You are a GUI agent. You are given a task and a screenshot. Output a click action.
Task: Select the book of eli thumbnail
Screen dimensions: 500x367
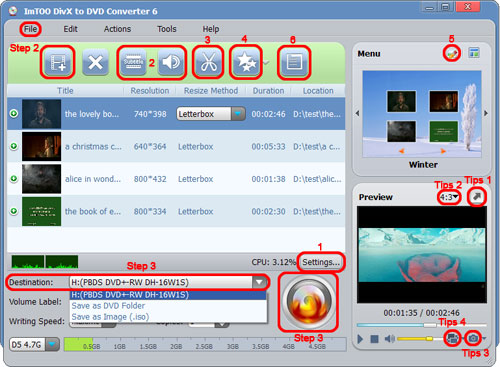click(41, 211)
